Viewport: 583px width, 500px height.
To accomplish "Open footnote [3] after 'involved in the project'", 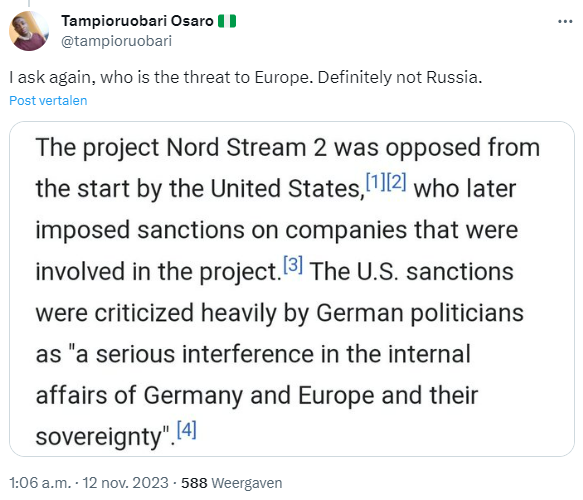I will pos(293,265).
